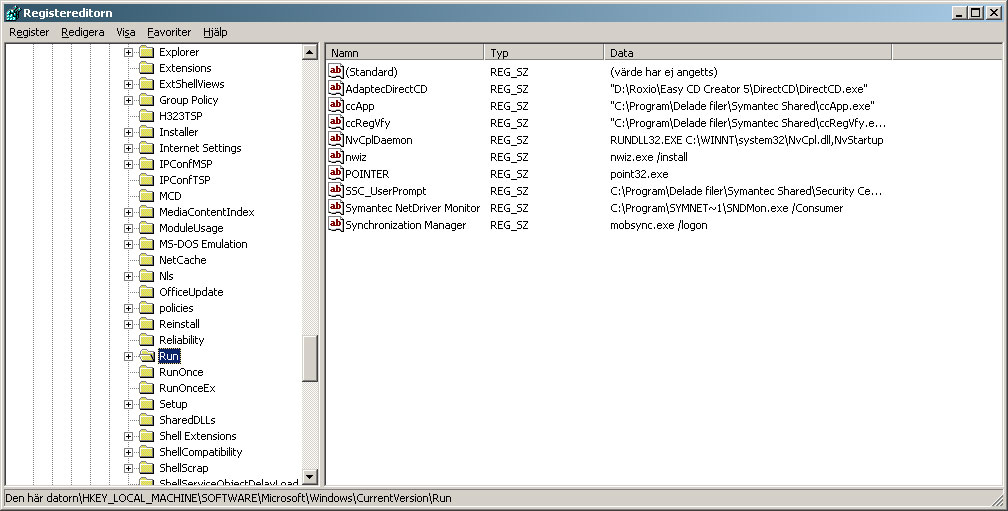Click the H323TSP folder icon
1008x511 pixels.
click(x=147, y=116)
